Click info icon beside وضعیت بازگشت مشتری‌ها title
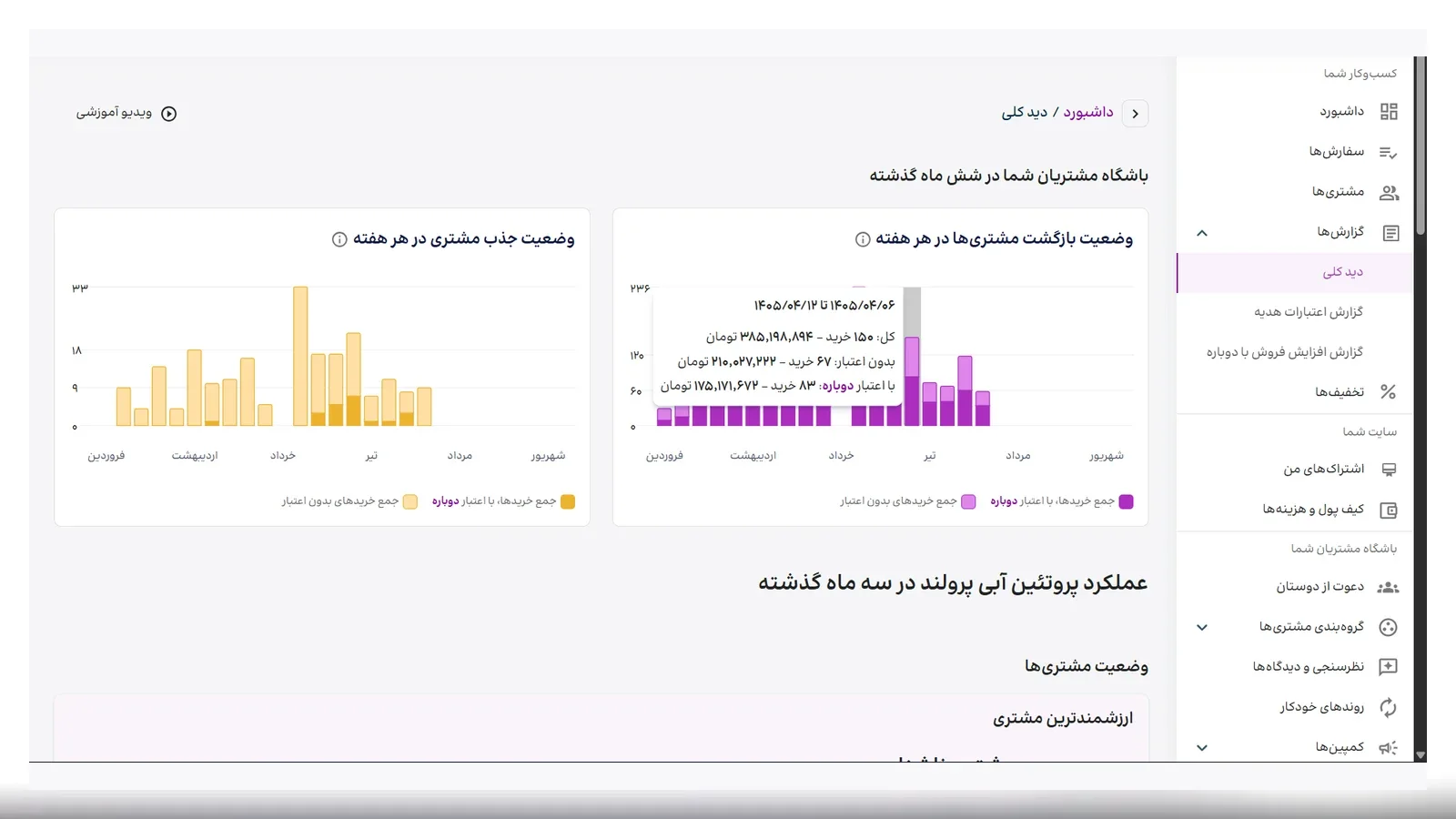1456x819 pixels. [x=863, y=239]
